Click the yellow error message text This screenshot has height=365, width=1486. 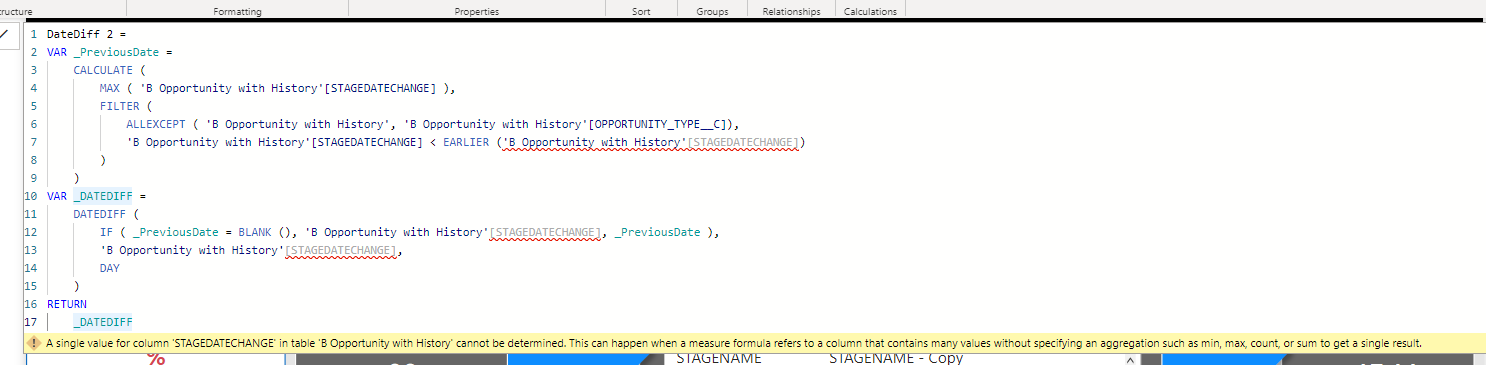click(734, 343)
